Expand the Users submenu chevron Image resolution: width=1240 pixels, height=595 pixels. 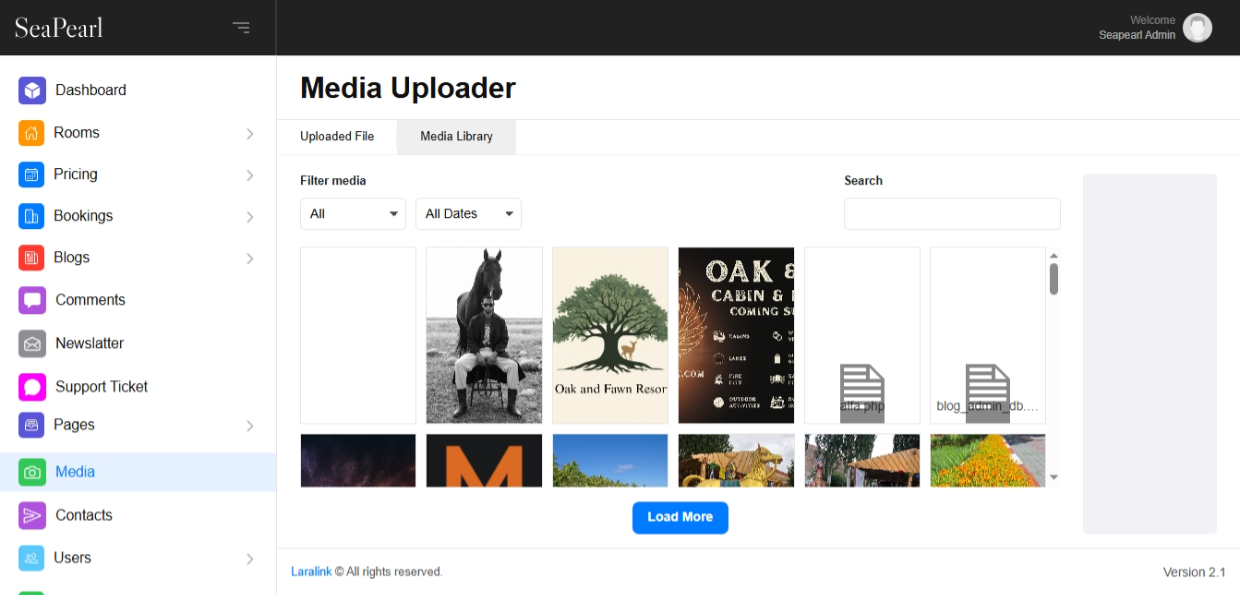click(x=250, y=559)
